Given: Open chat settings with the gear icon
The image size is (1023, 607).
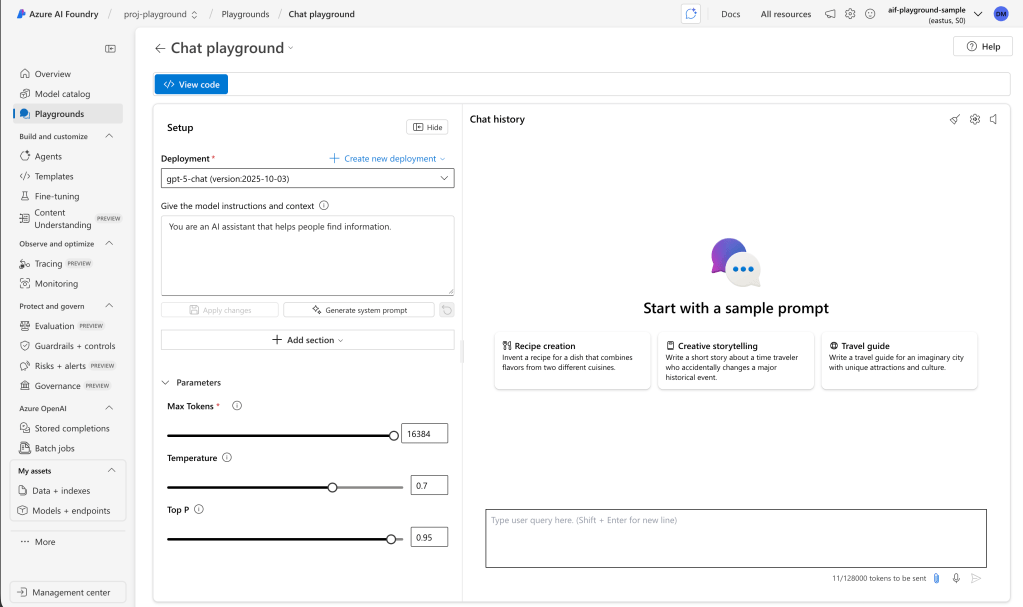Looking at the screenshot, I should [x=974, y=119].
